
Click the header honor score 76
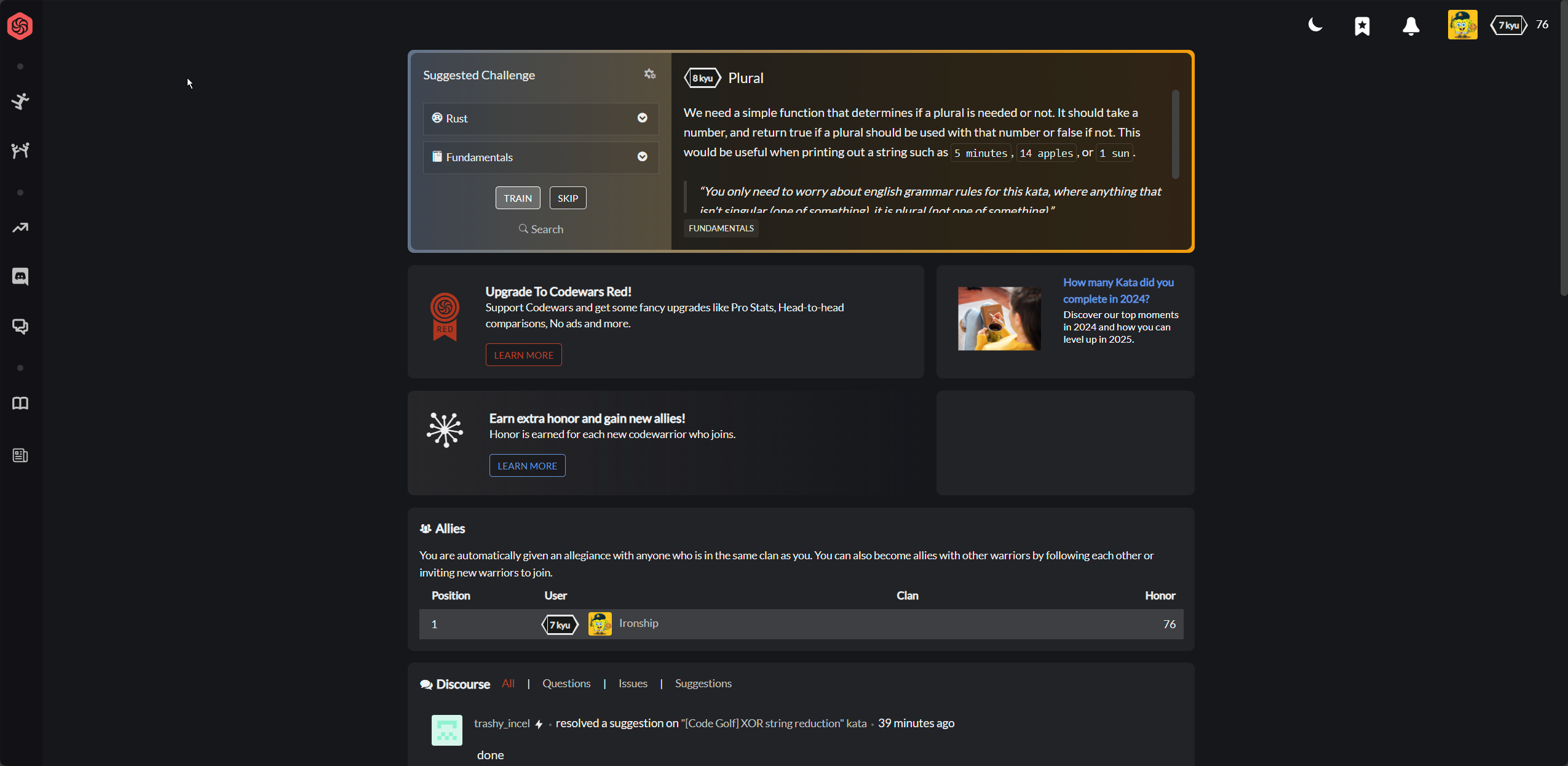1542,25
